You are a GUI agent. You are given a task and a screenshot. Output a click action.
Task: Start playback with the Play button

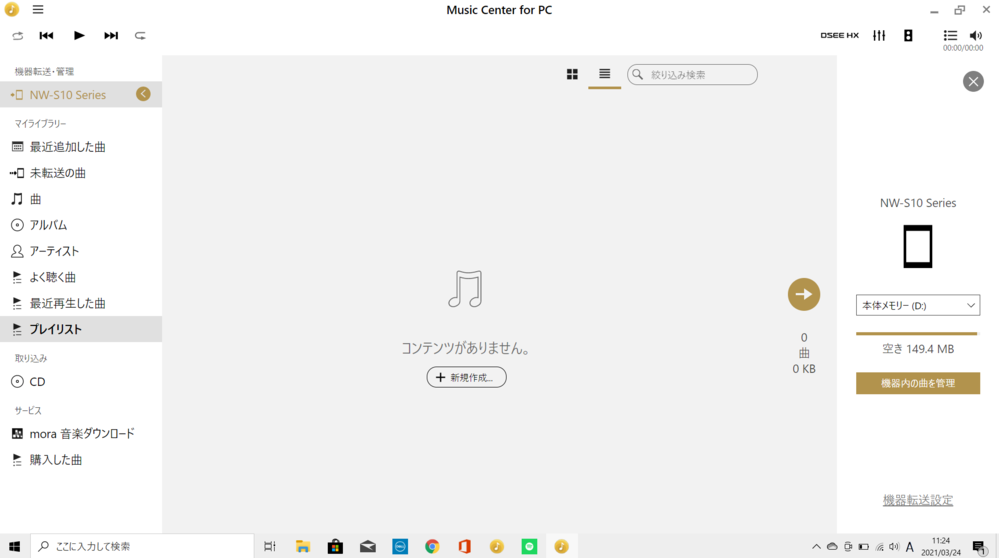coord(79,36)
